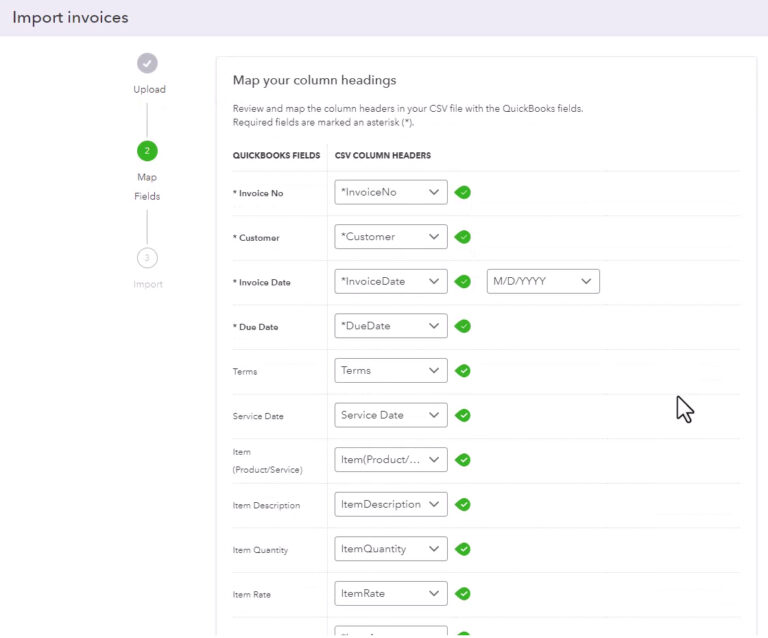
Task: Click green check beside Service Date mapping
Action: [462, 415]
